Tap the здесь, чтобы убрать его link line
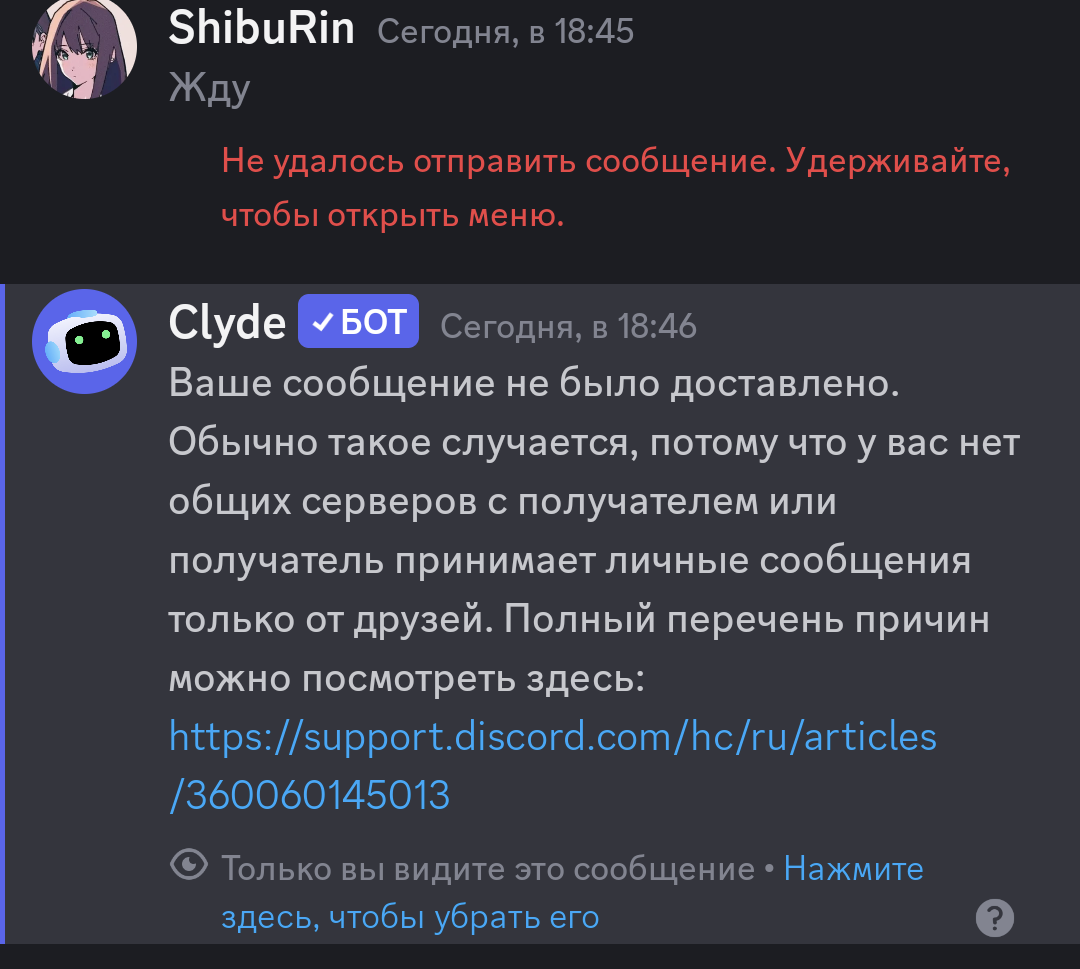Image resolution: width=1080 pixels, height=969 pixels. coord(411,917)
